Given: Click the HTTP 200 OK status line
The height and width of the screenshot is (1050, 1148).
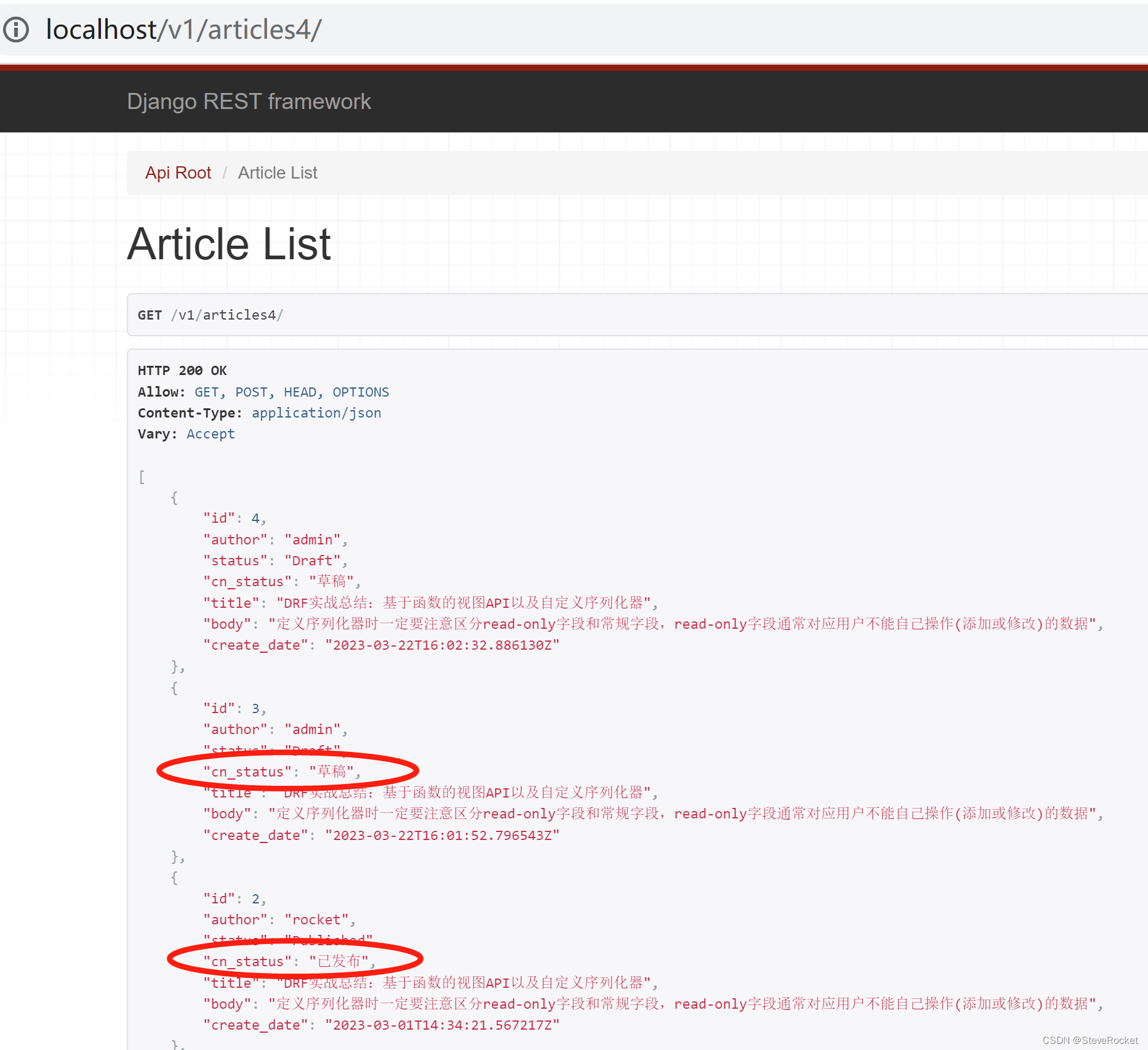Looking at the screenshot, I should tap(182, 370).
